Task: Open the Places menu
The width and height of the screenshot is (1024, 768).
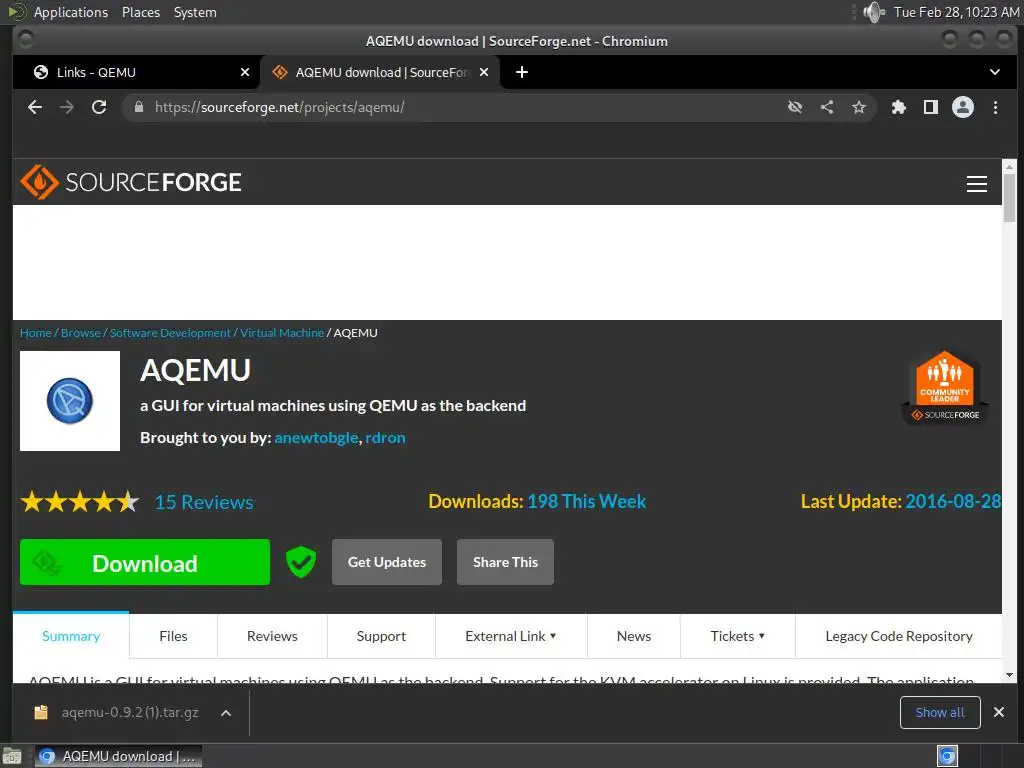Action: [x=141, y=12]
